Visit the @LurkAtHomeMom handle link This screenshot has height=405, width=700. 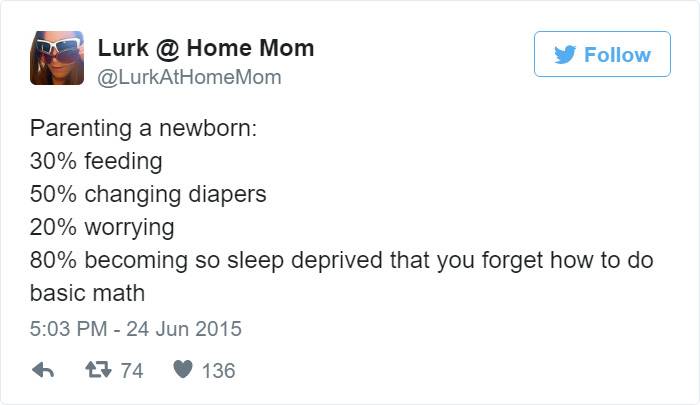189,77
